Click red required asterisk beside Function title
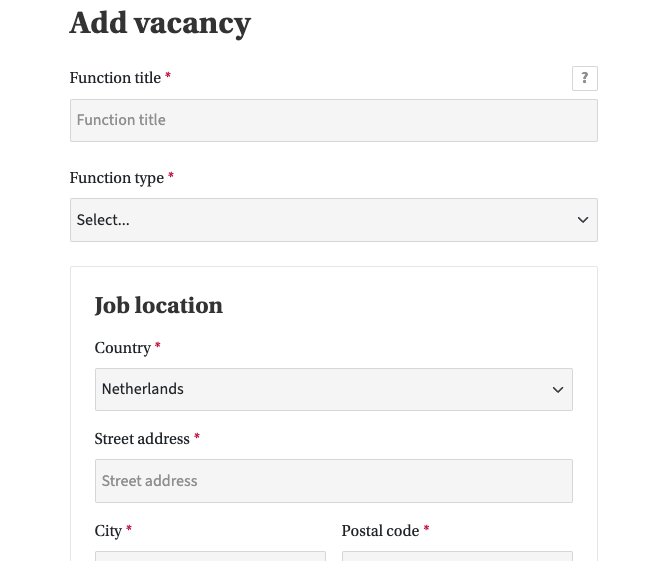 (x=168, y=77)
